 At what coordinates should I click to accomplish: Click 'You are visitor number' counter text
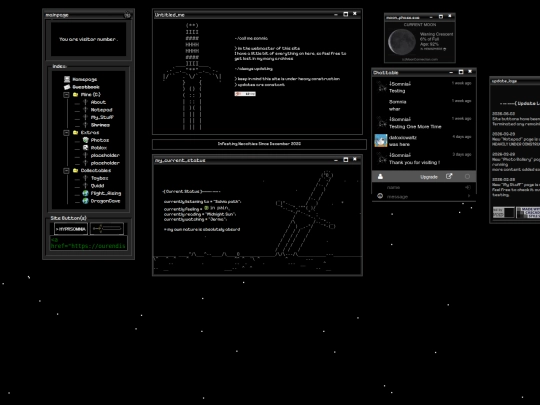click(x=88, y=39)
